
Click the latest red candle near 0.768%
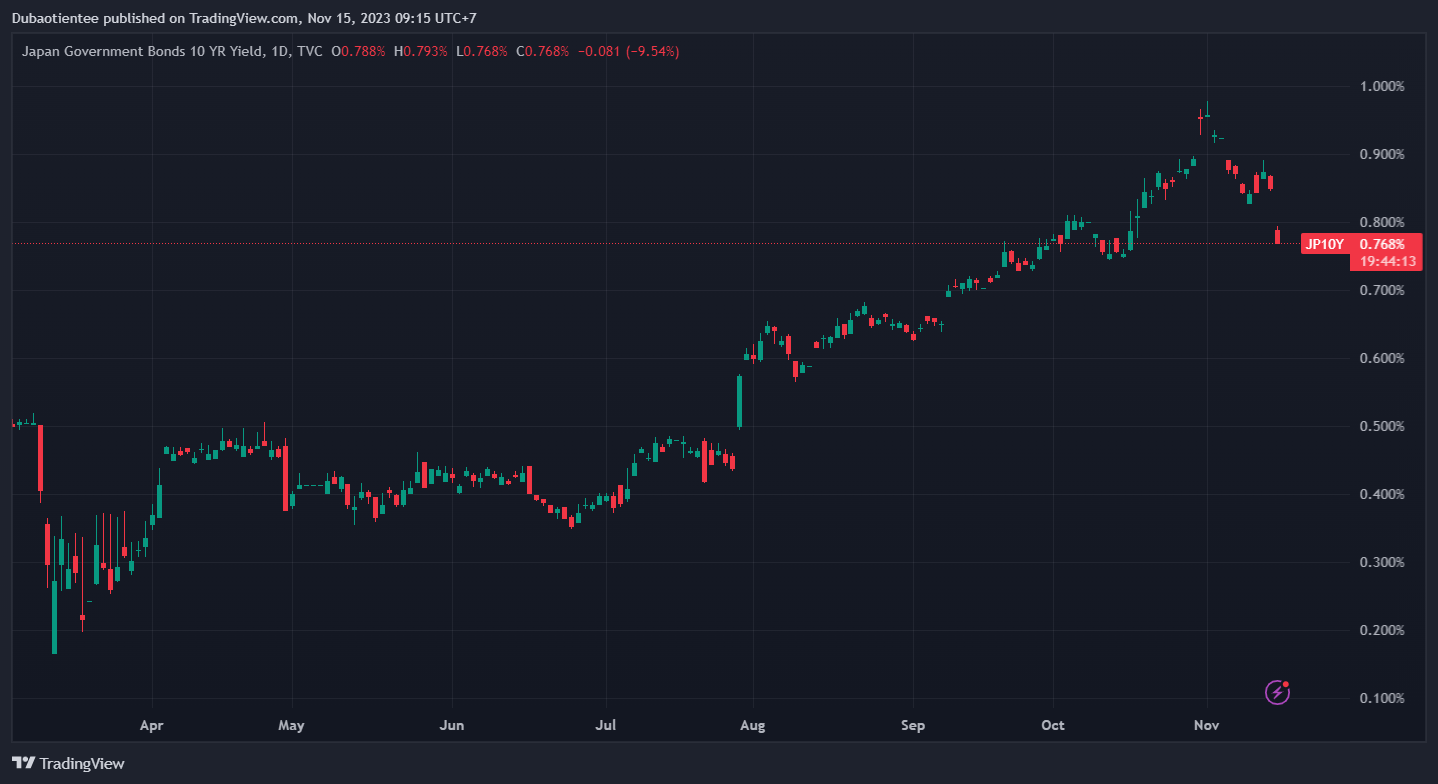[1277, 236]
